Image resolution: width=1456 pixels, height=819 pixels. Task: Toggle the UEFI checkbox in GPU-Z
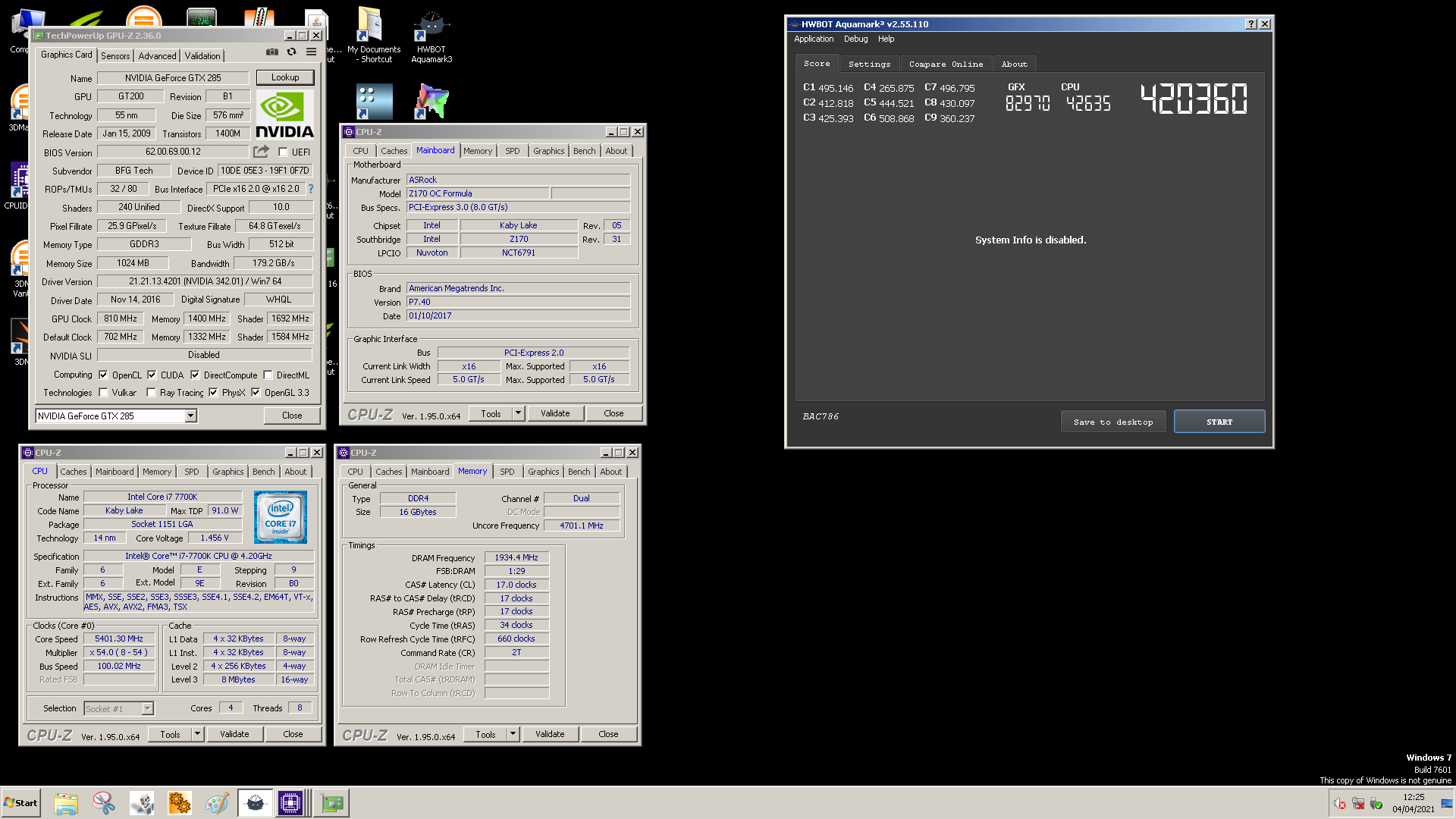283,152
